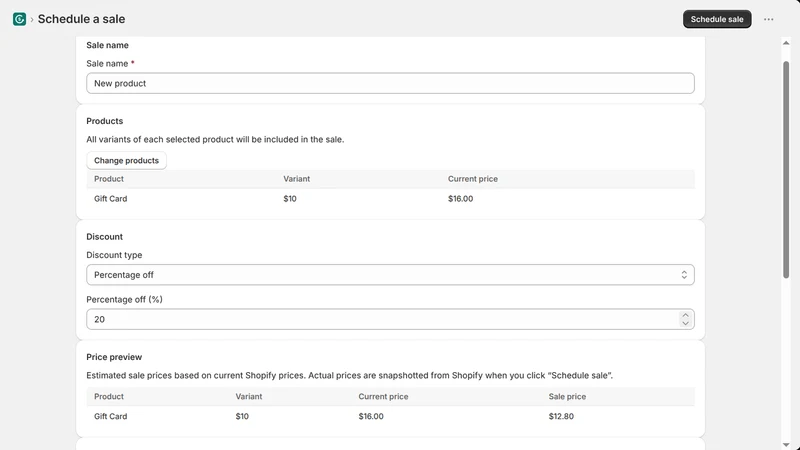800x450 pixels.
Task: Decrease percentage off with down stepper arrow
Action: (x=685, y=323)
